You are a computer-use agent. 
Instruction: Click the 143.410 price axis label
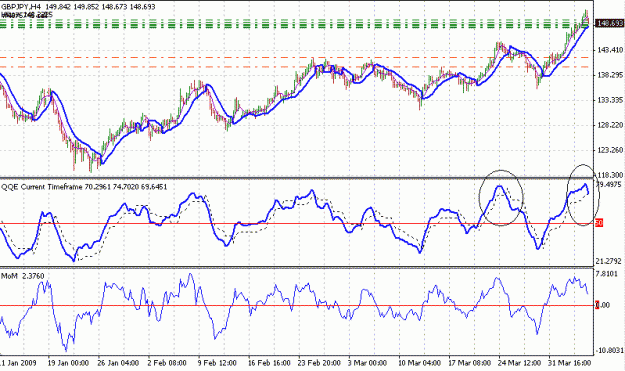pyautogui.click(x=610, y=50)
